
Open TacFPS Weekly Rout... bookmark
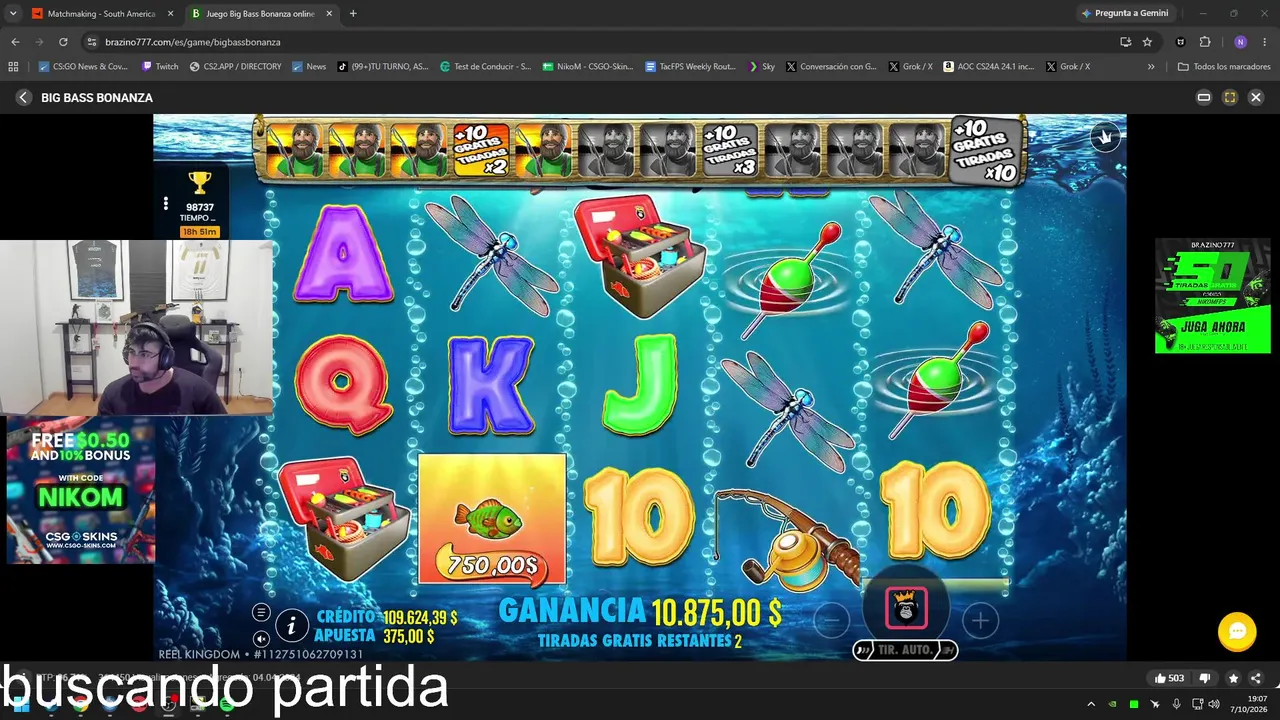(690, 66)
